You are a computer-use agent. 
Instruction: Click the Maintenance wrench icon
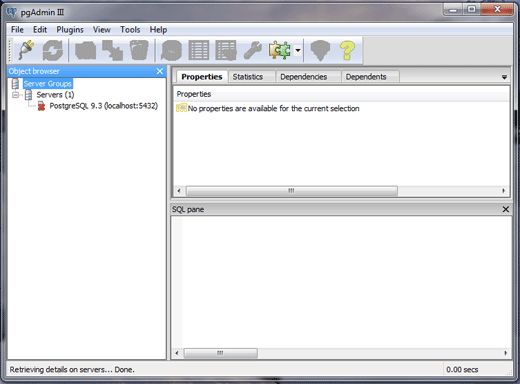[x=253, y=50]
